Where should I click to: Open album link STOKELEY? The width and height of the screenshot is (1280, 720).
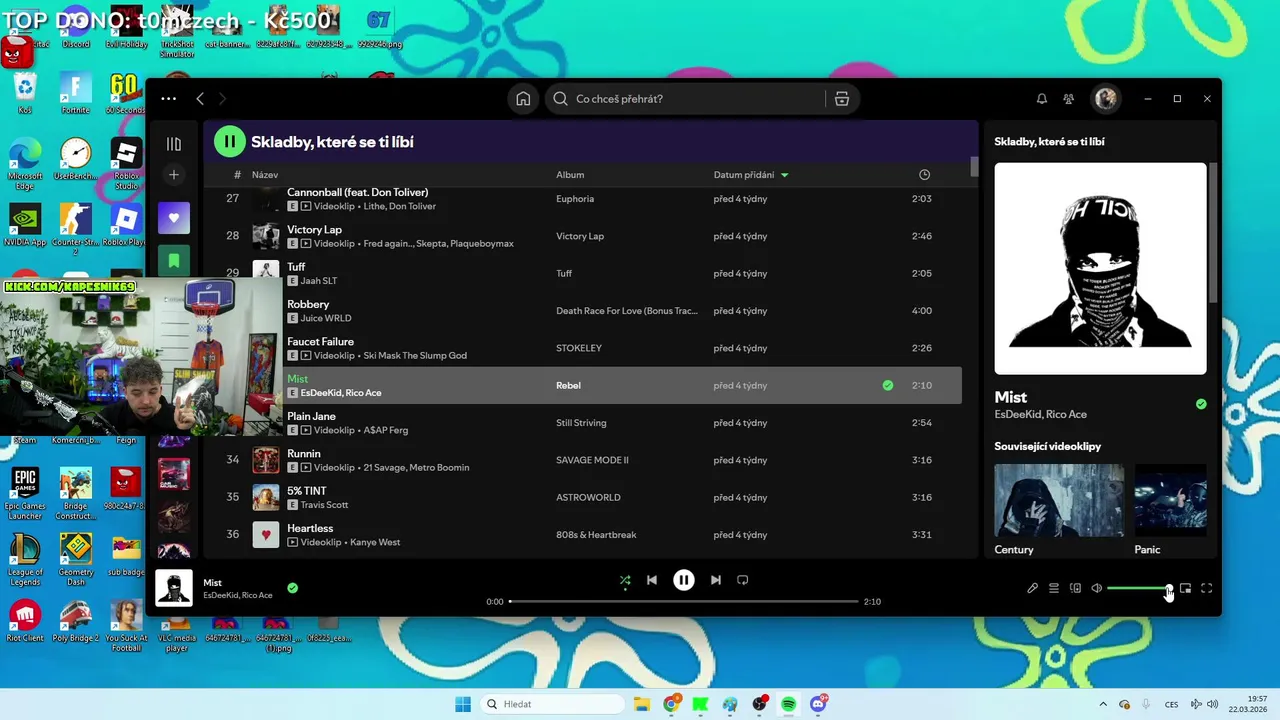pos(579,348)
